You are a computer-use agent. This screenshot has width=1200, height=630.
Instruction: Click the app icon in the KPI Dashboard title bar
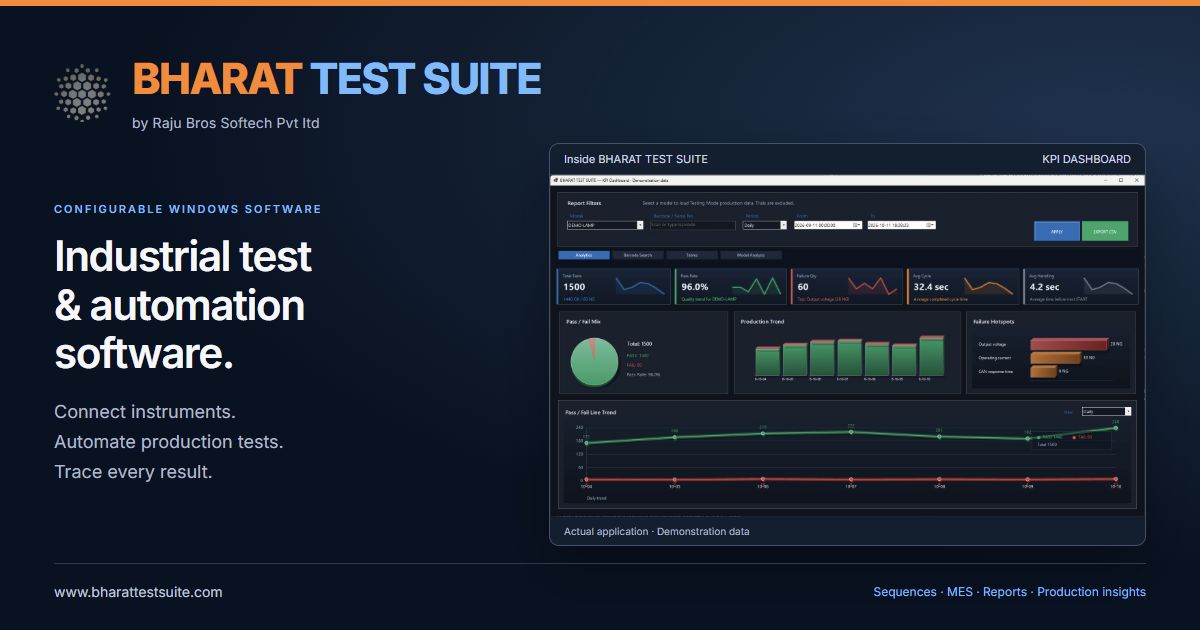[555, 180]
